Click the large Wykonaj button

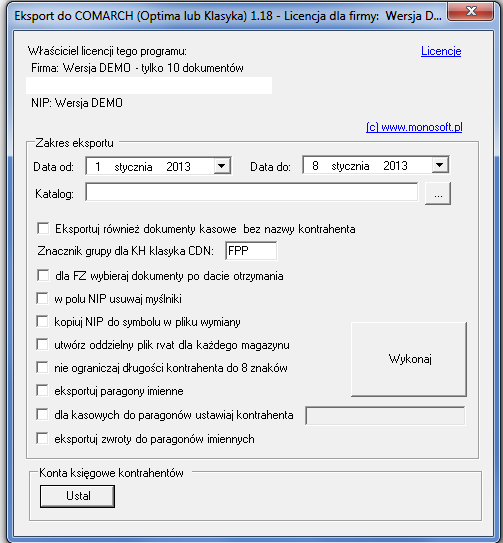(409, 359)
